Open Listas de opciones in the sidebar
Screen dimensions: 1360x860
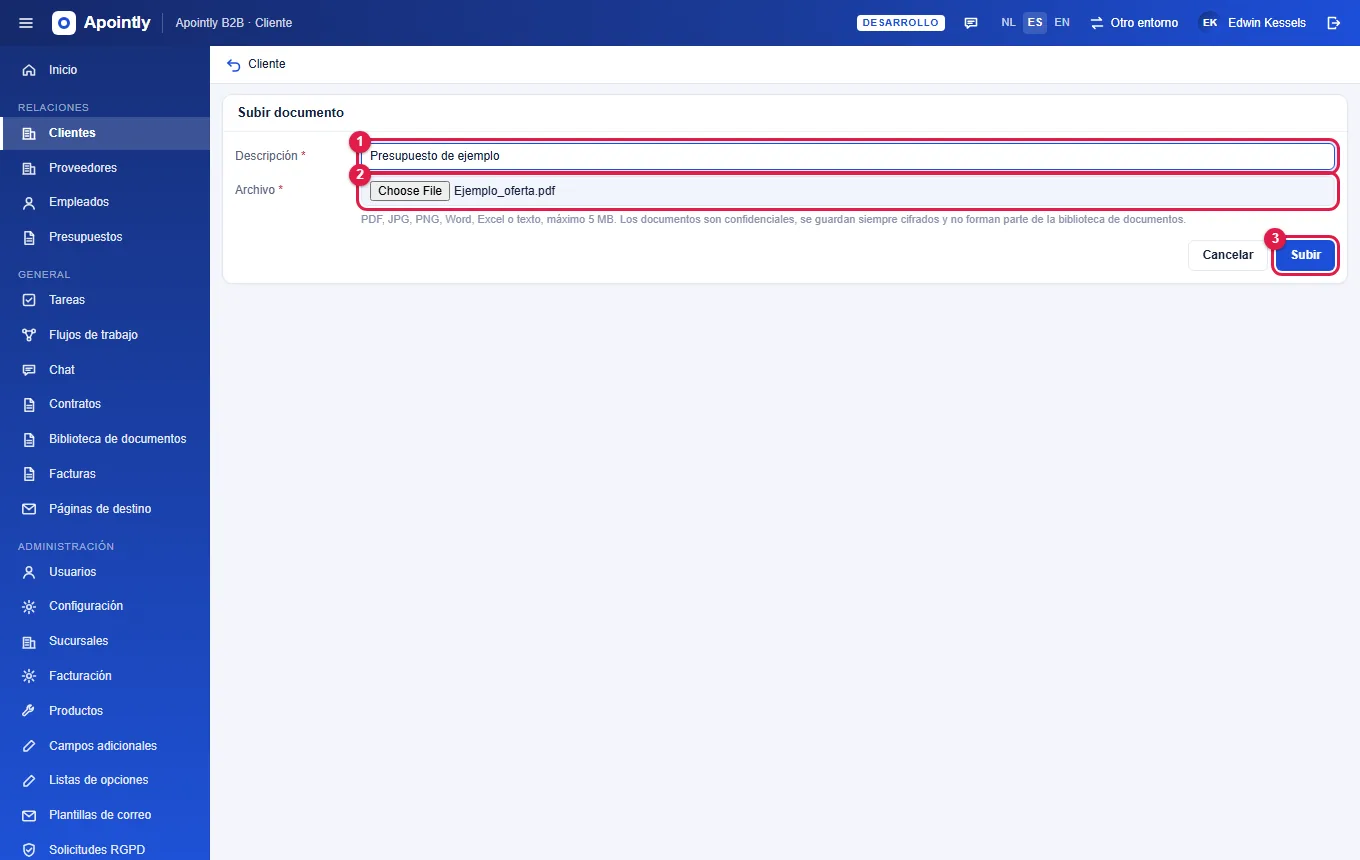(105, 780)
